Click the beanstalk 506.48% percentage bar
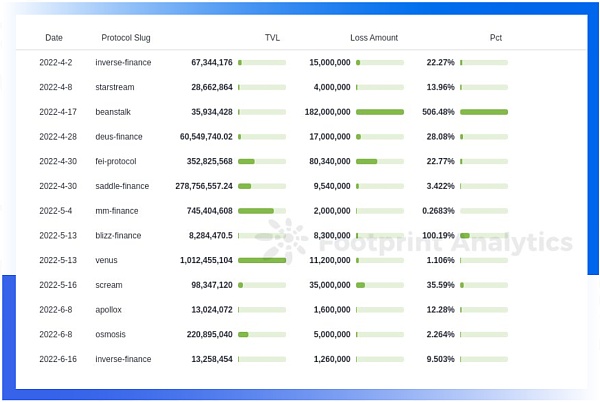Image resolution: width=600 pixels, height=402 pixels. click(484, 112)
